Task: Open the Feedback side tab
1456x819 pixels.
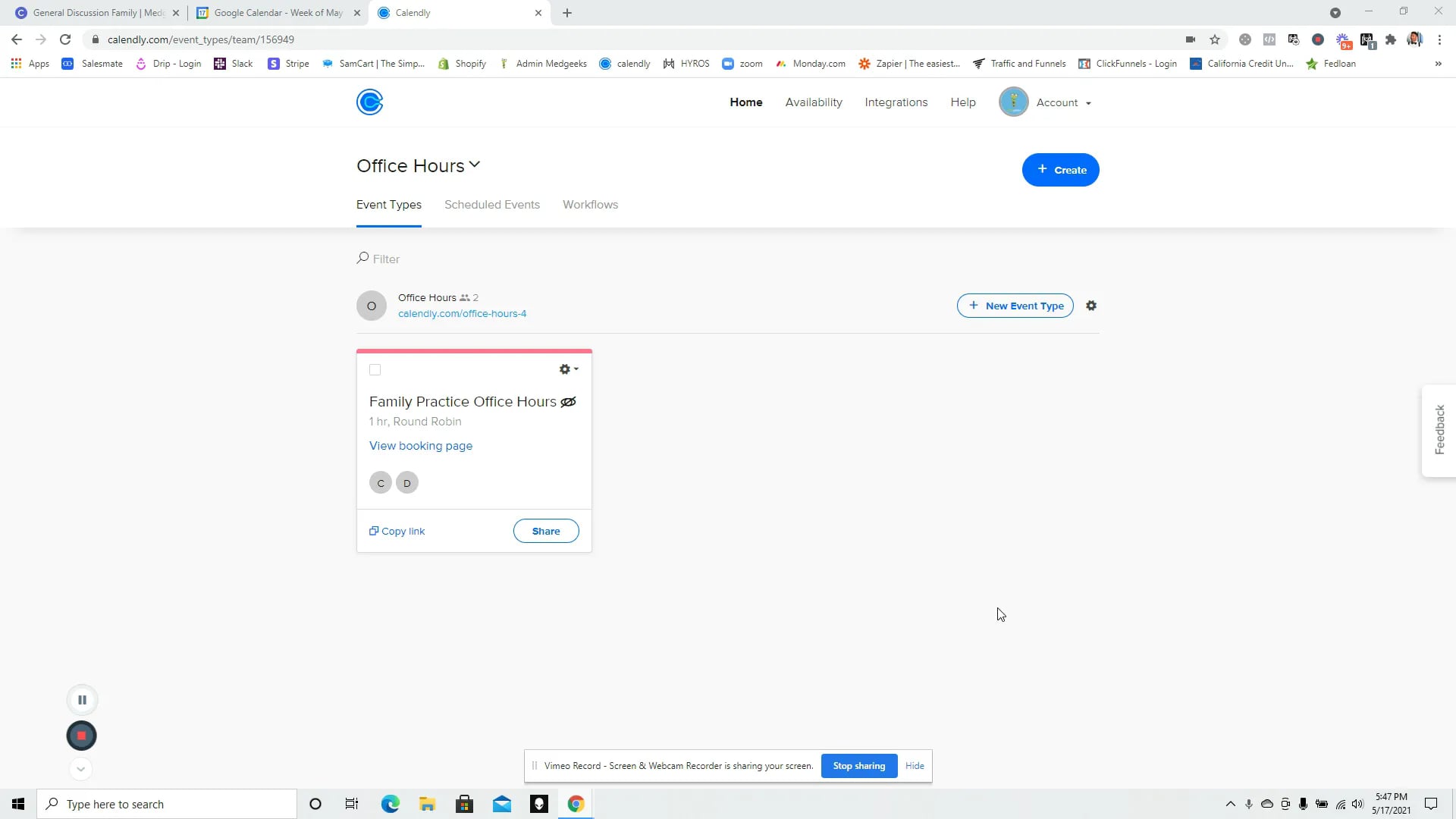Action: click(1439, 430)
